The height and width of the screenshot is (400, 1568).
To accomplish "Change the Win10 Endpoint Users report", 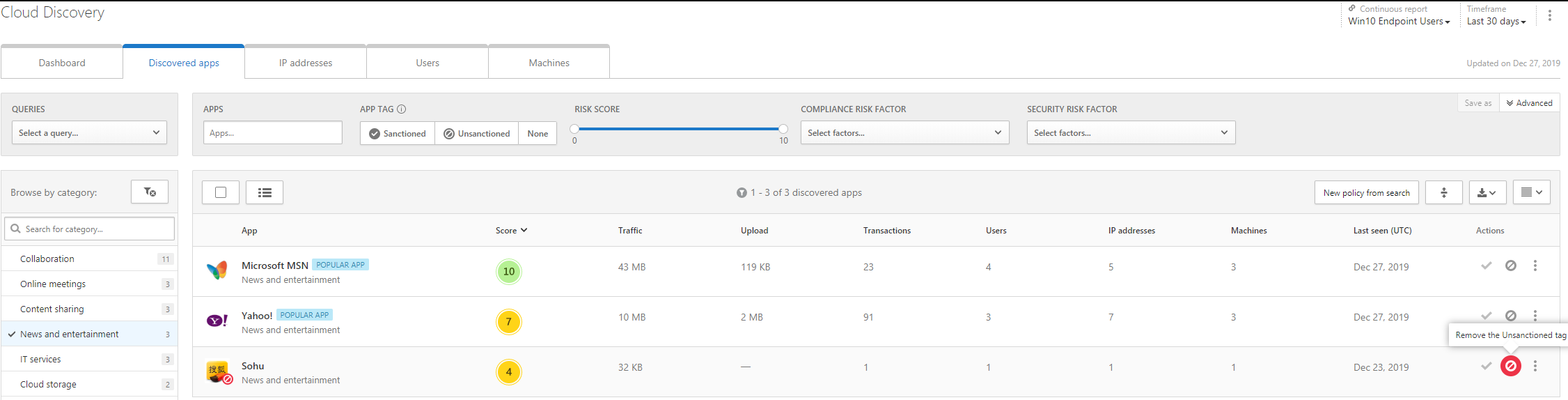I will click(x=1399, y=21).
